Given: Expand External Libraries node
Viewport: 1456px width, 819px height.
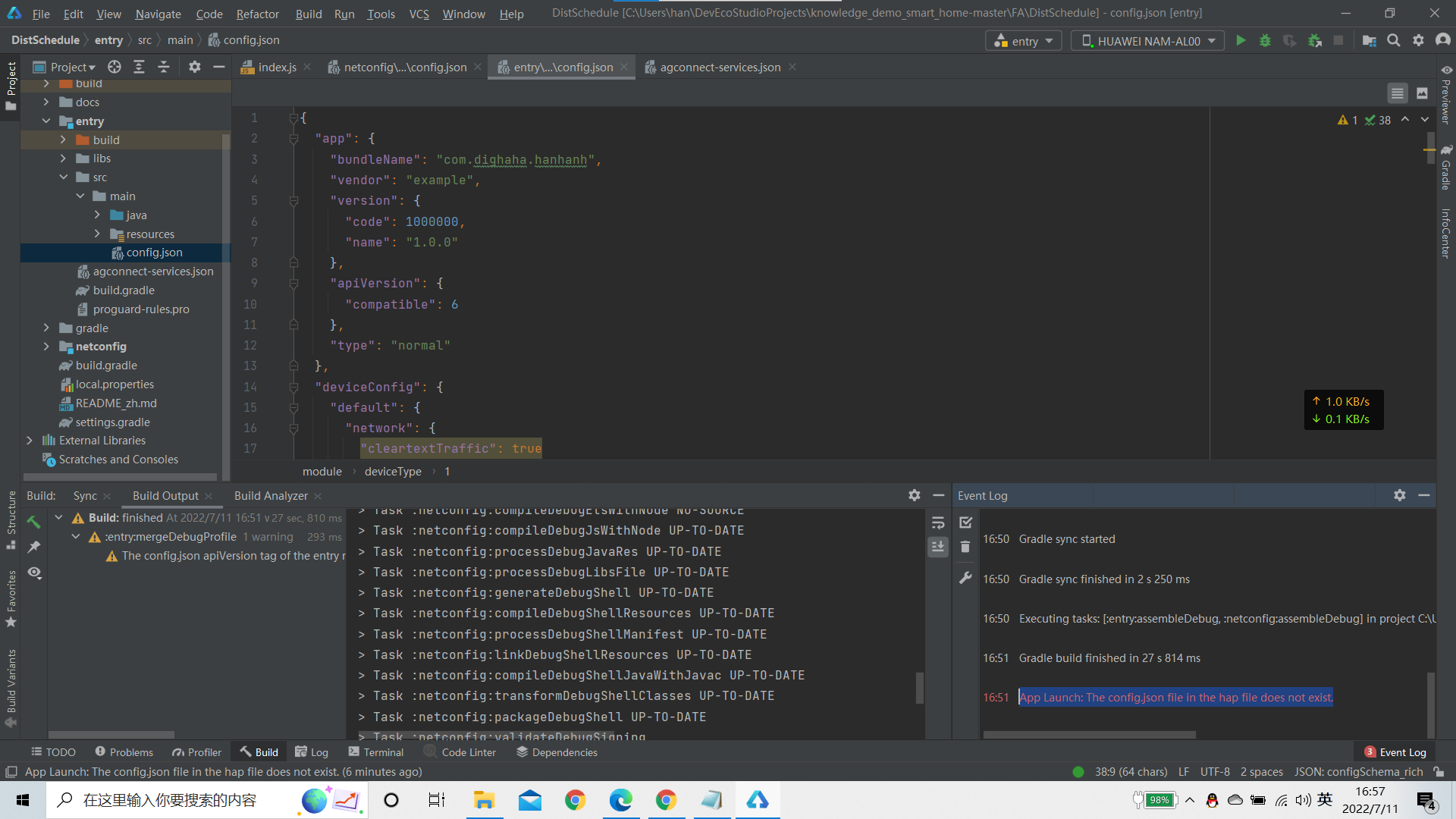Looking at the screenshot, I should [30, 441].
